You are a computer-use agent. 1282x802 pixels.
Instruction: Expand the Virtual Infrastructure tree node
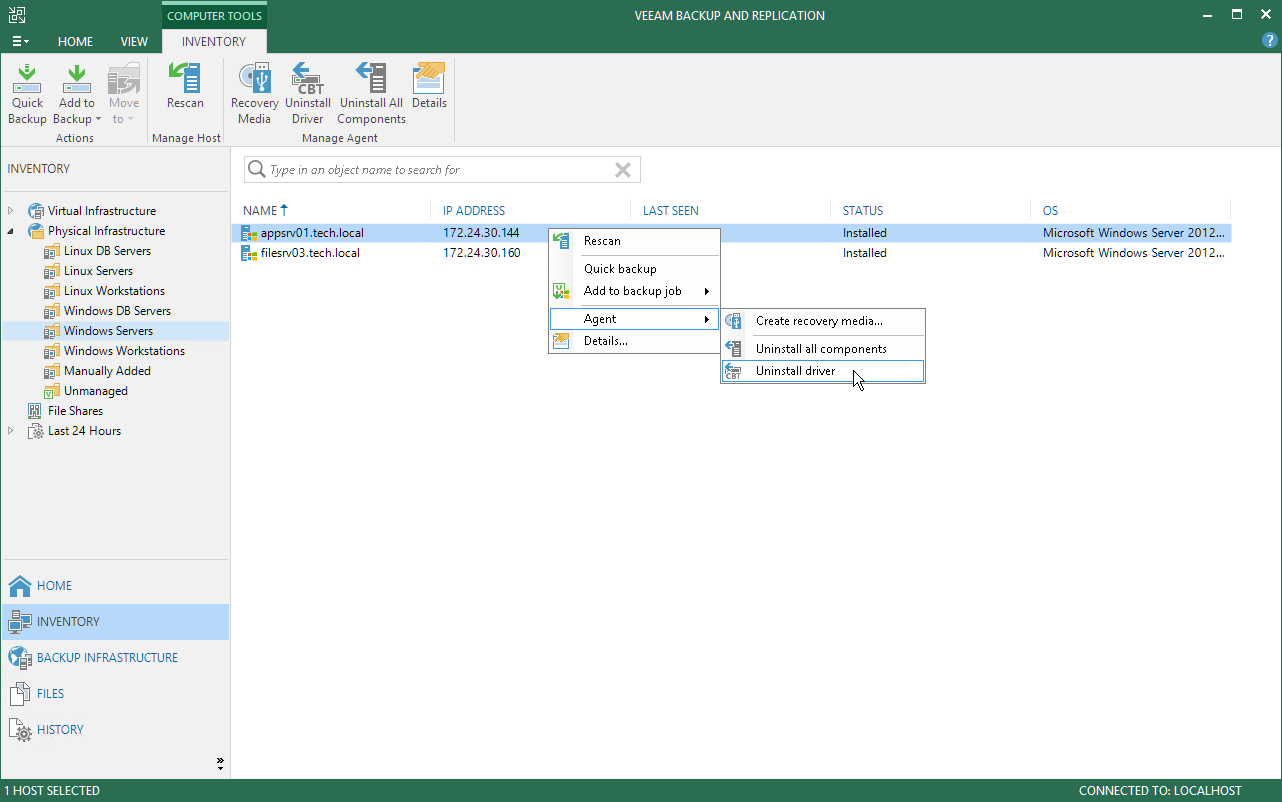point(11,211)
